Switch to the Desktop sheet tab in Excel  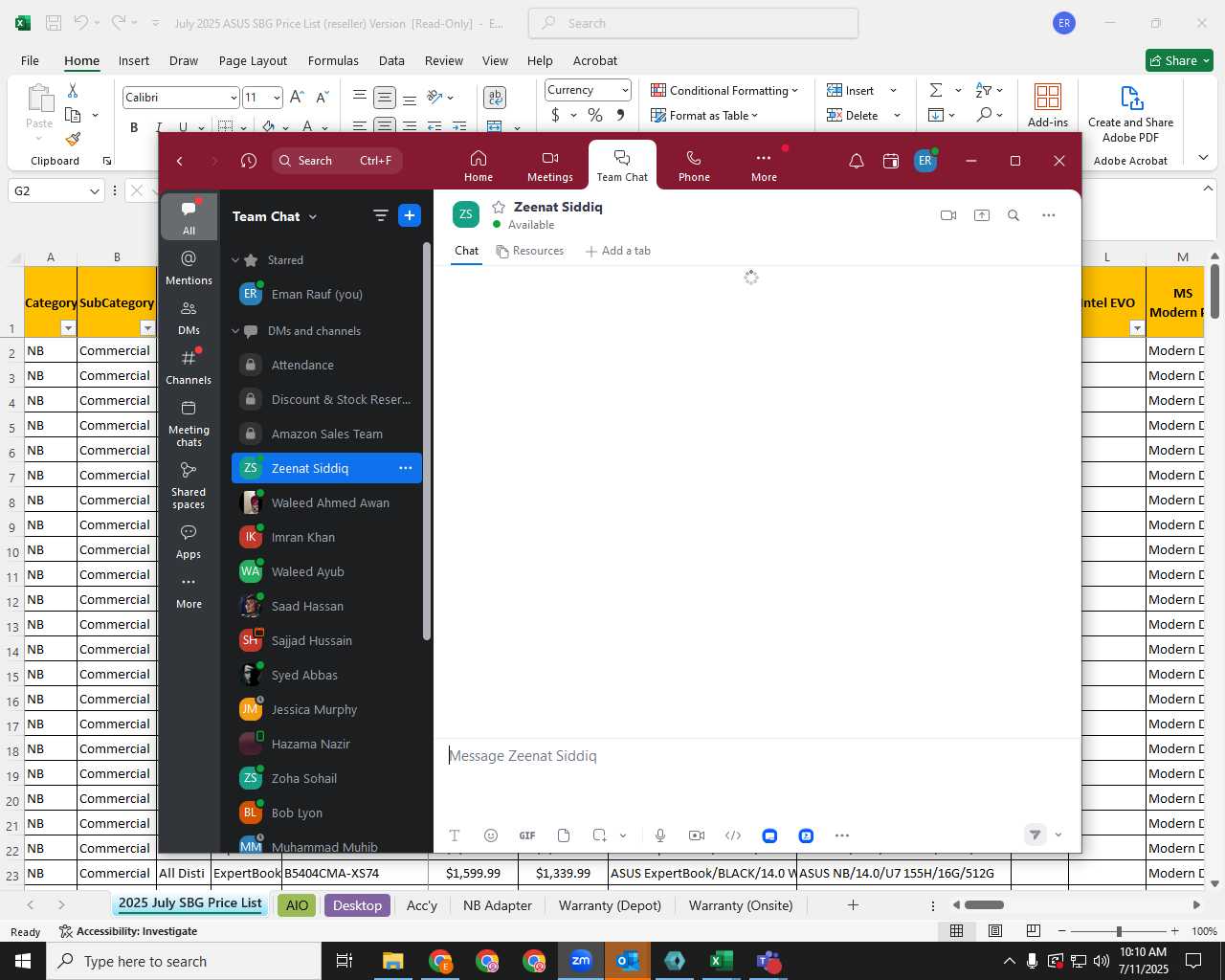[357, 905]
